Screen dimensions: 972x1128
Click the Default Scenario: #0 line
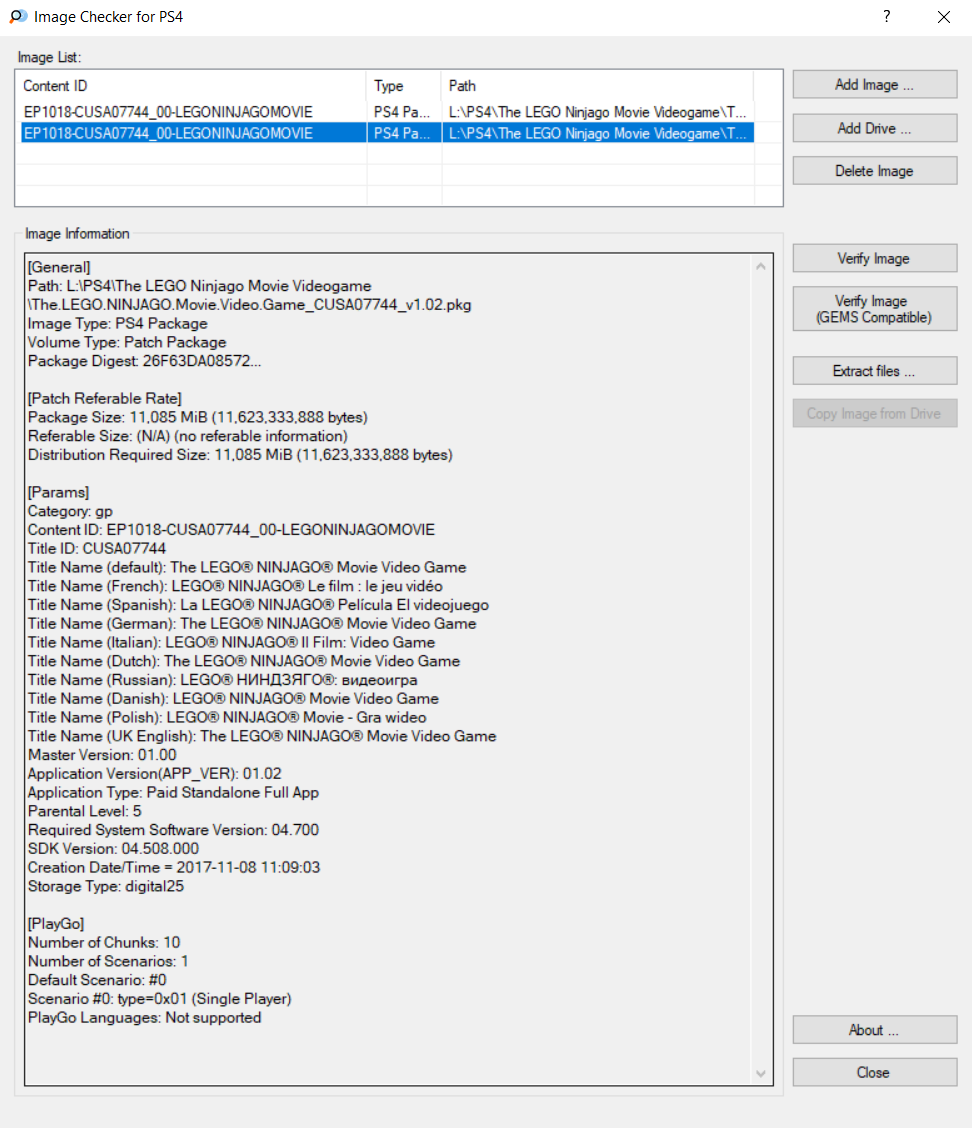97,978
